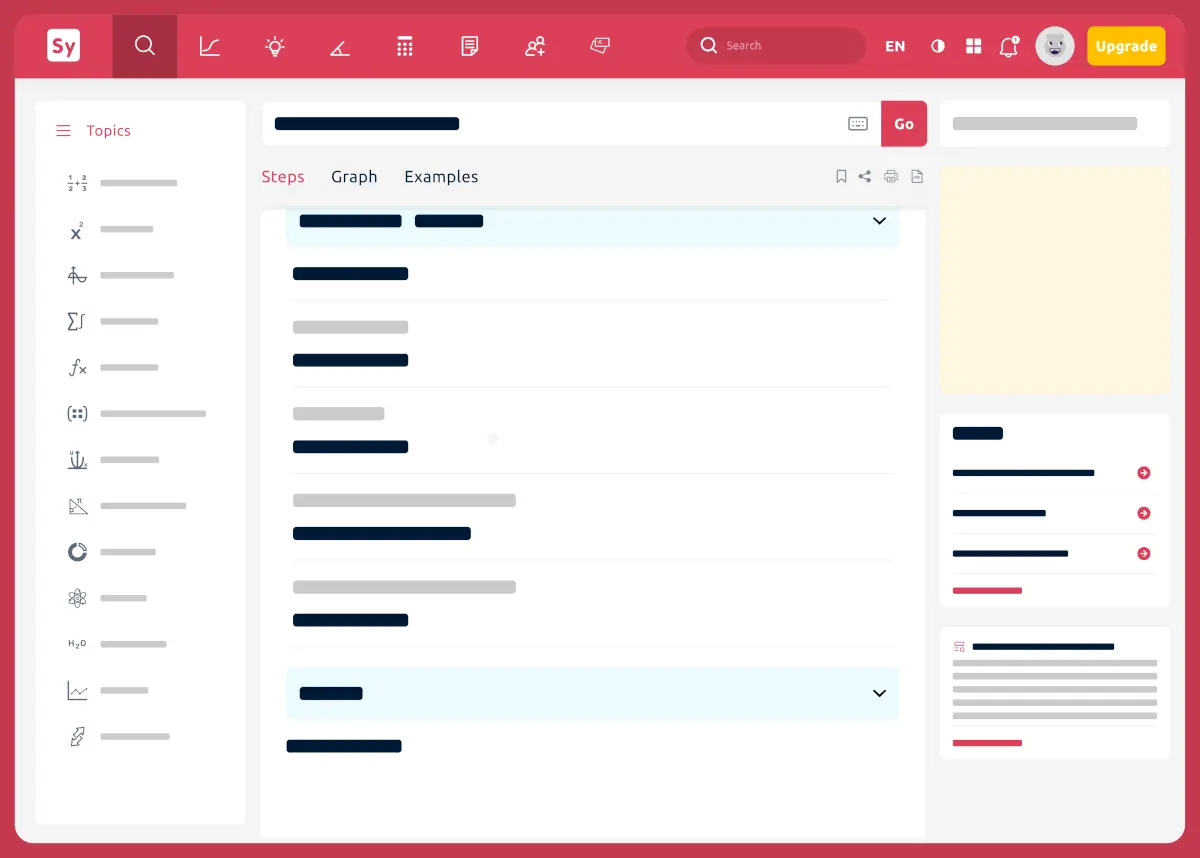Open the on-screen math keyboard
Viewport: 1200px width, 858px height.
coord(858,123)
